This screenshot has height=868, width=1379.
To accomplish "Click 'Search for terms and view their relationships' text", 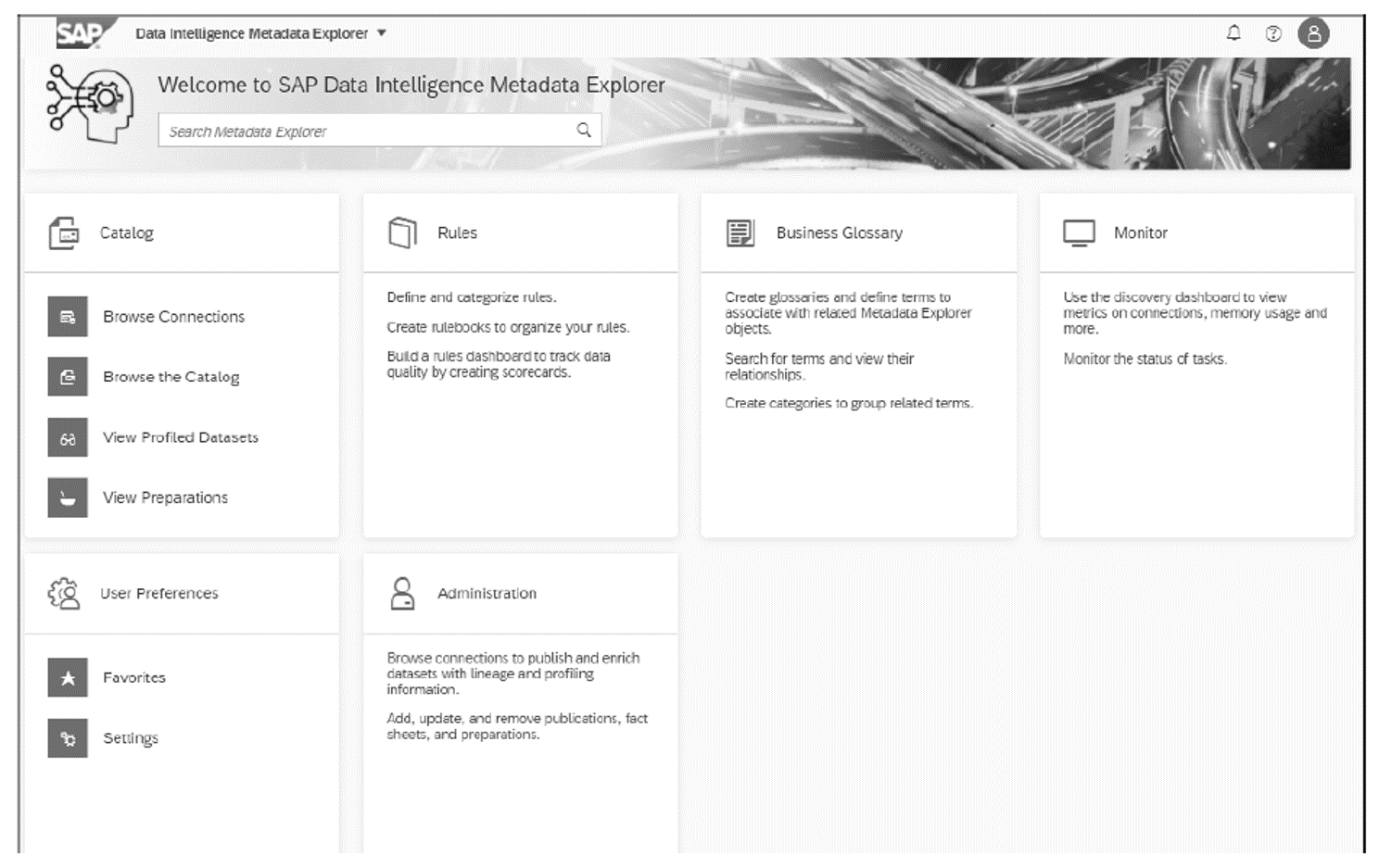I will 819,367.
